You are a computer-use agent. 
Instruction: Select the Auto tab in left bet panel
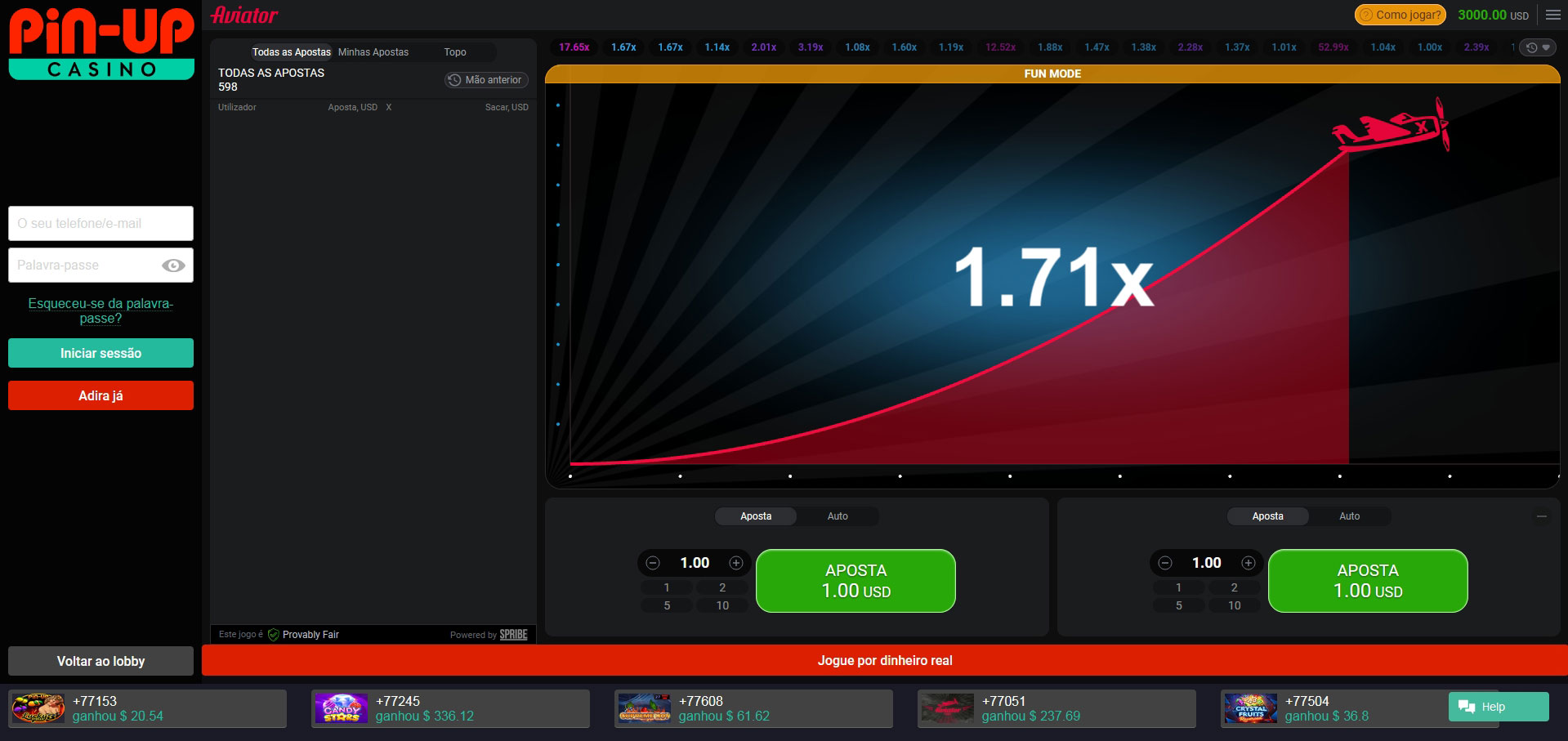click(x=838, y=516)
